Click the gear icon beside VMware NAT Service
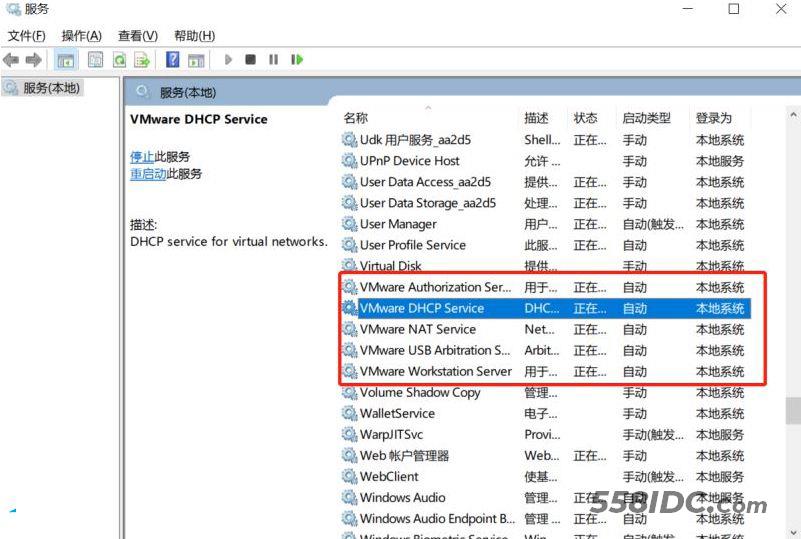 point(349,330)
